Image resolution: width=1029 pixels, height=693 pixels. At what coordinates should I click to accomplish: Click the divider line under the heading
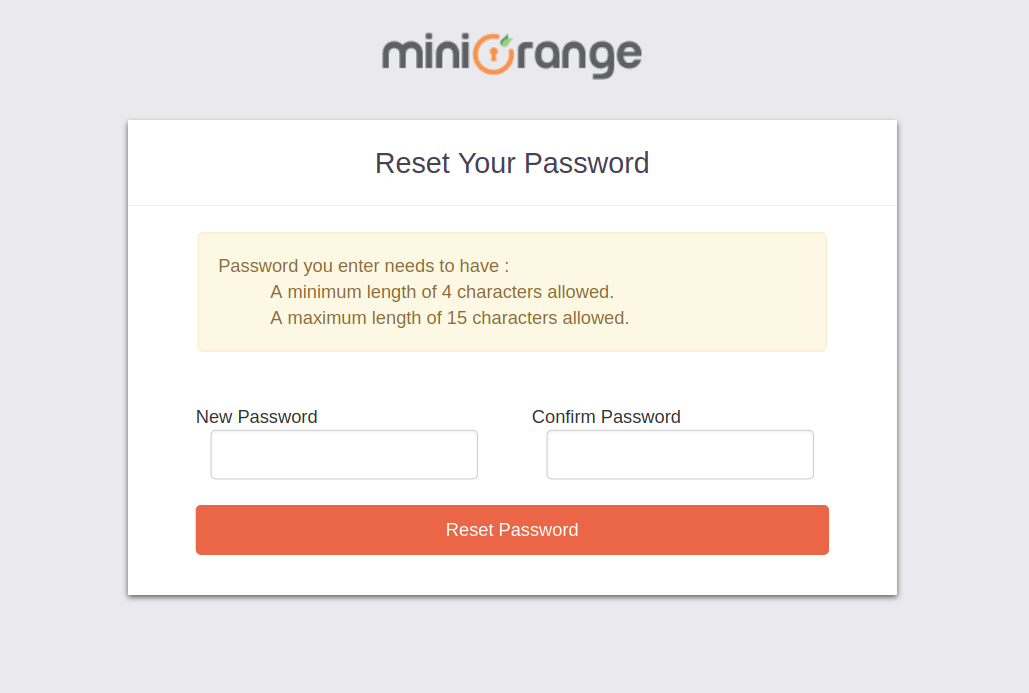pos(512,203)
